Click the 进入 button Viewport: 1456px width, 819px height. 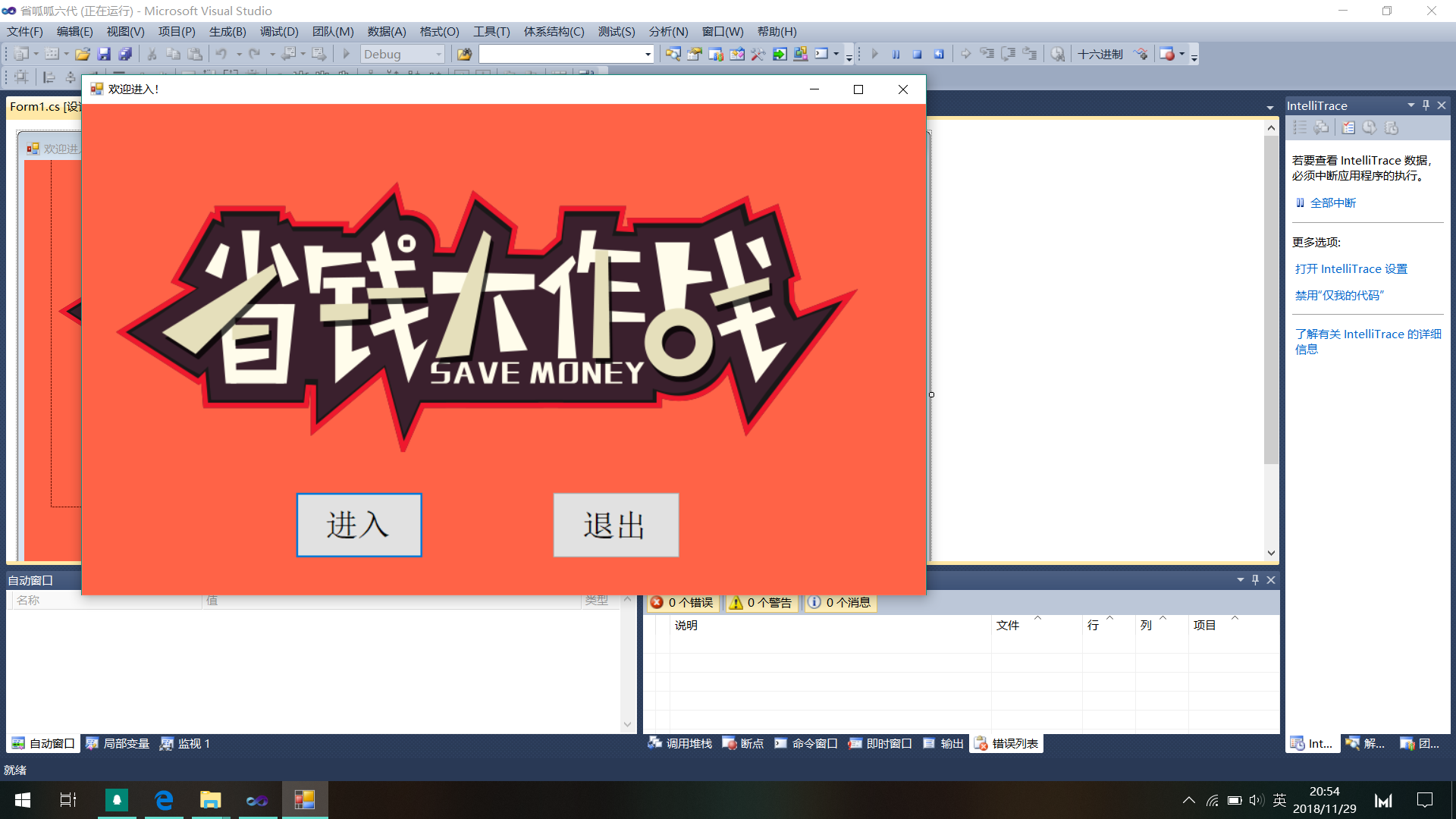tap(359, 525)
